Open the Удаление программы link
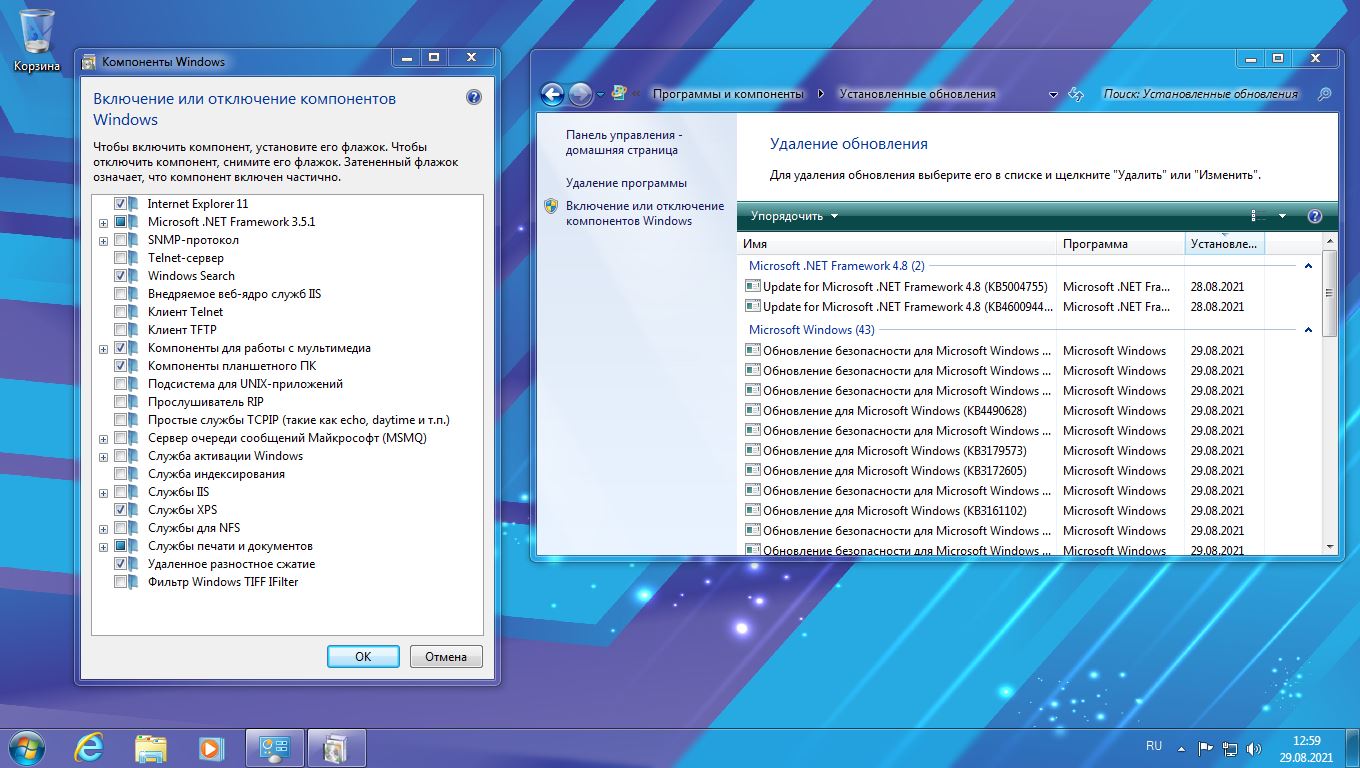Image resolution: width=1360 pixels, height=768 pixels. [626, 183]
